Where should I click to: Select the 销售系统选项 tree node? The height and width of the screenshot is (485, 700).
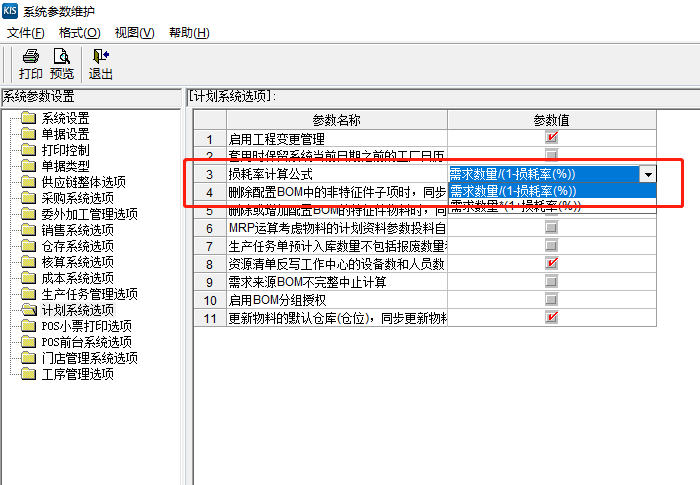[77, 230]
